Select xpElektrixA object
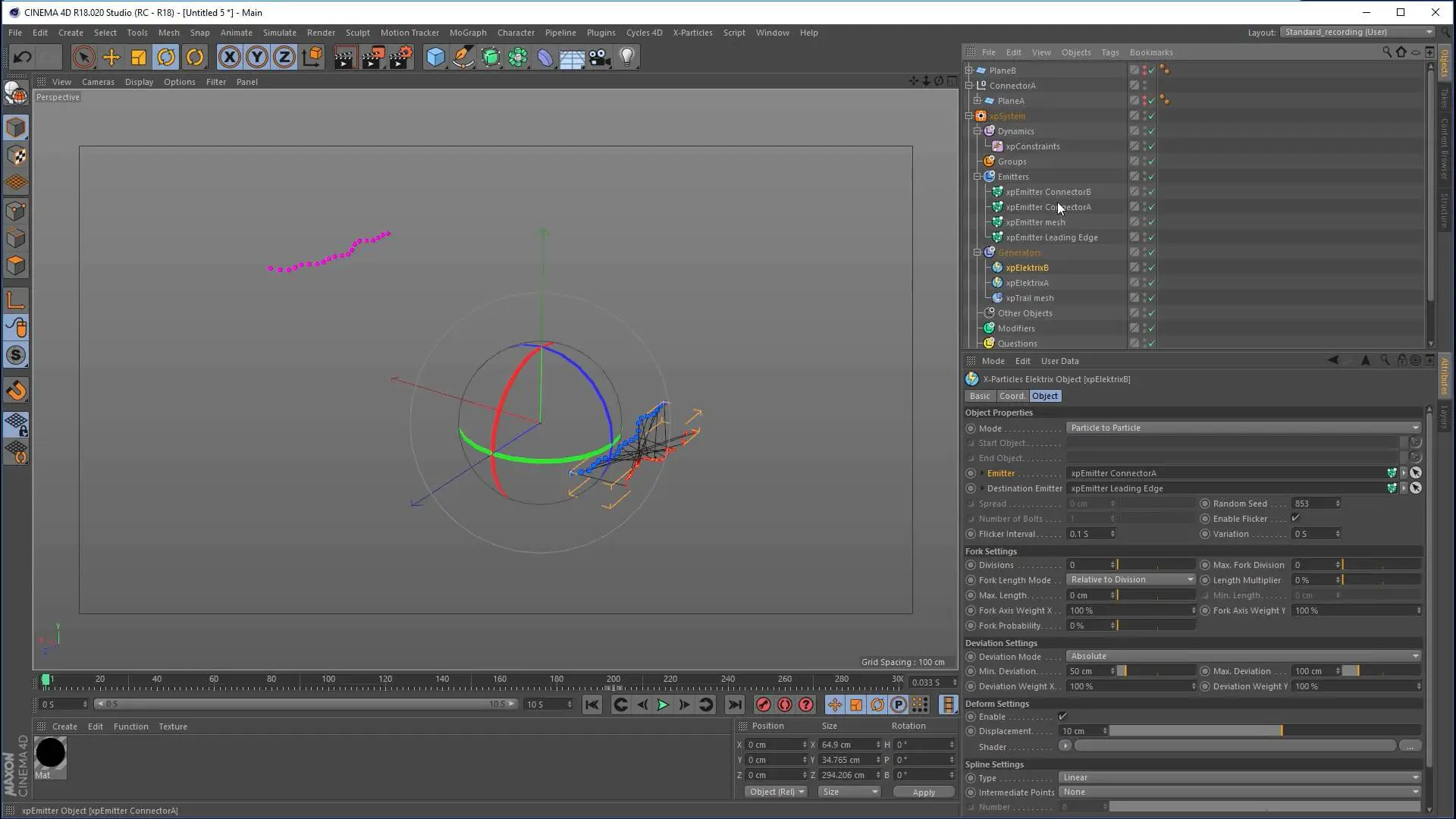Viewport: 1456px width, 819px height. coord(1027,283)
